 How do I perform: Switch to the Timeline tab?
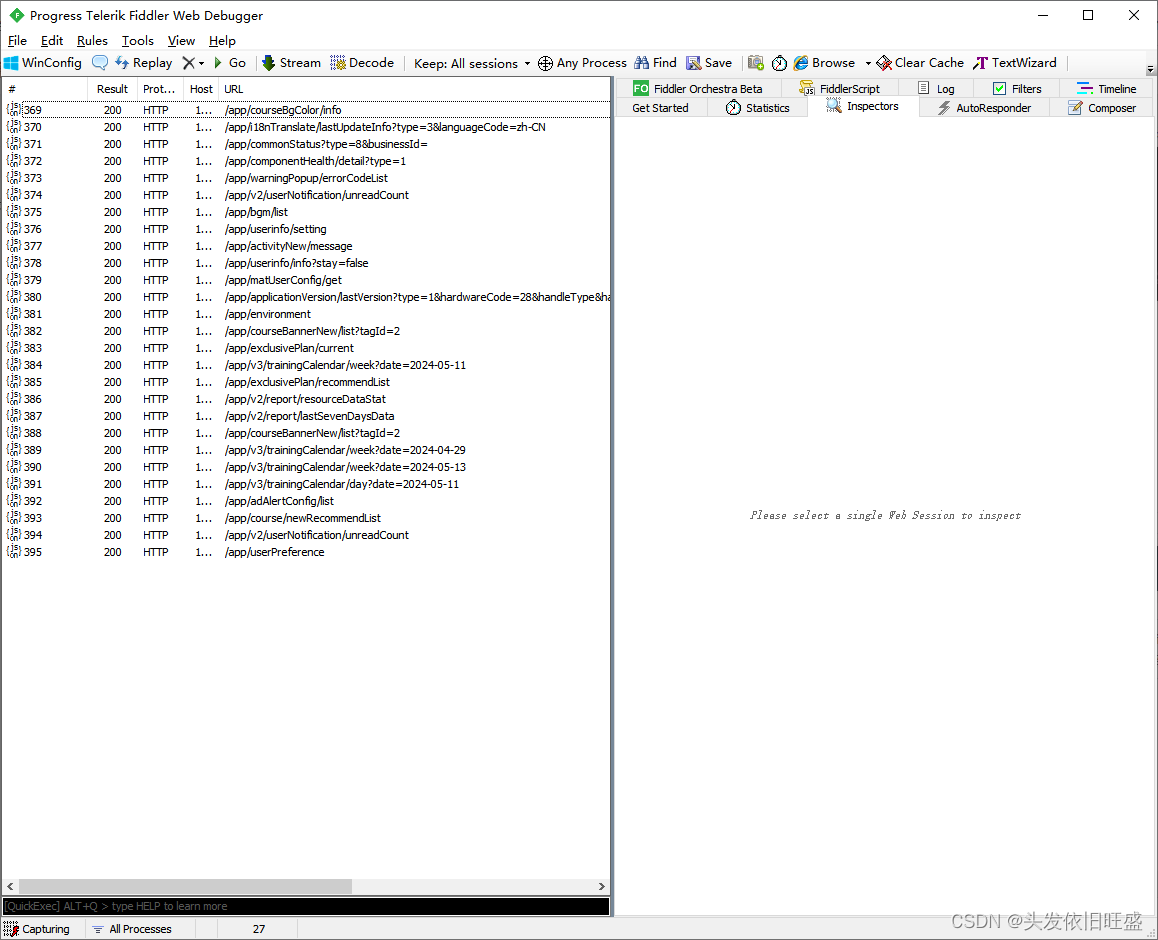pyautogui.click(x=1106, y=89)
